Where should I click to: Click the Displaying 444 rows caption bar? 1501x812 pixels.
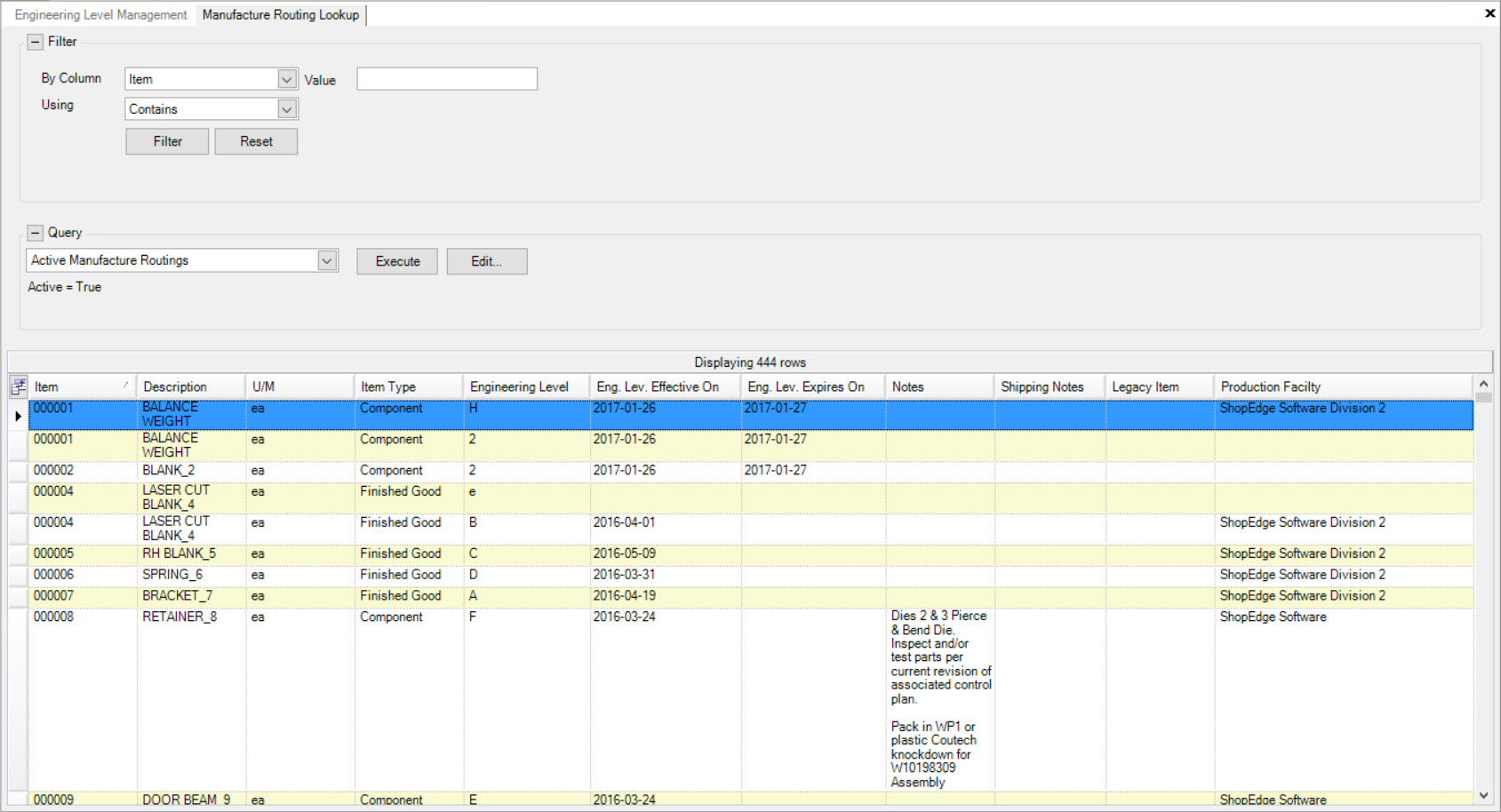750,362
